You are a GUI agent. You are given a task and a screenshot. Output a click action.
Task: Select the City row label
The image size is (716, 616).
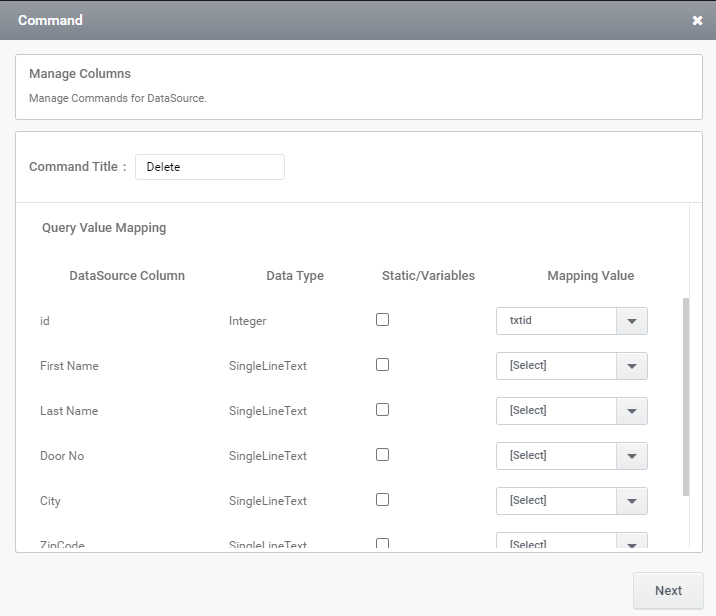coord(50,501)
